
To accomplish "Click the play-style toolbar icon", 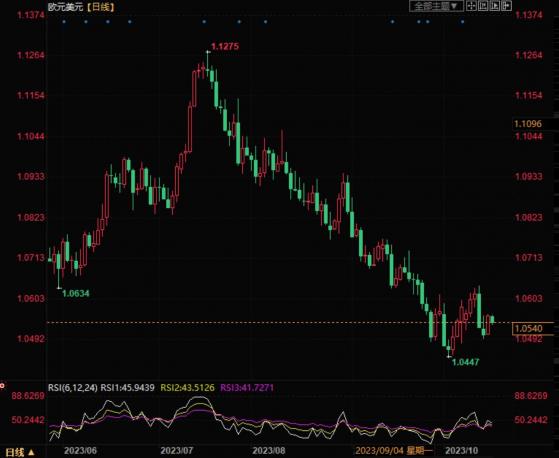I will coord(495,6).
